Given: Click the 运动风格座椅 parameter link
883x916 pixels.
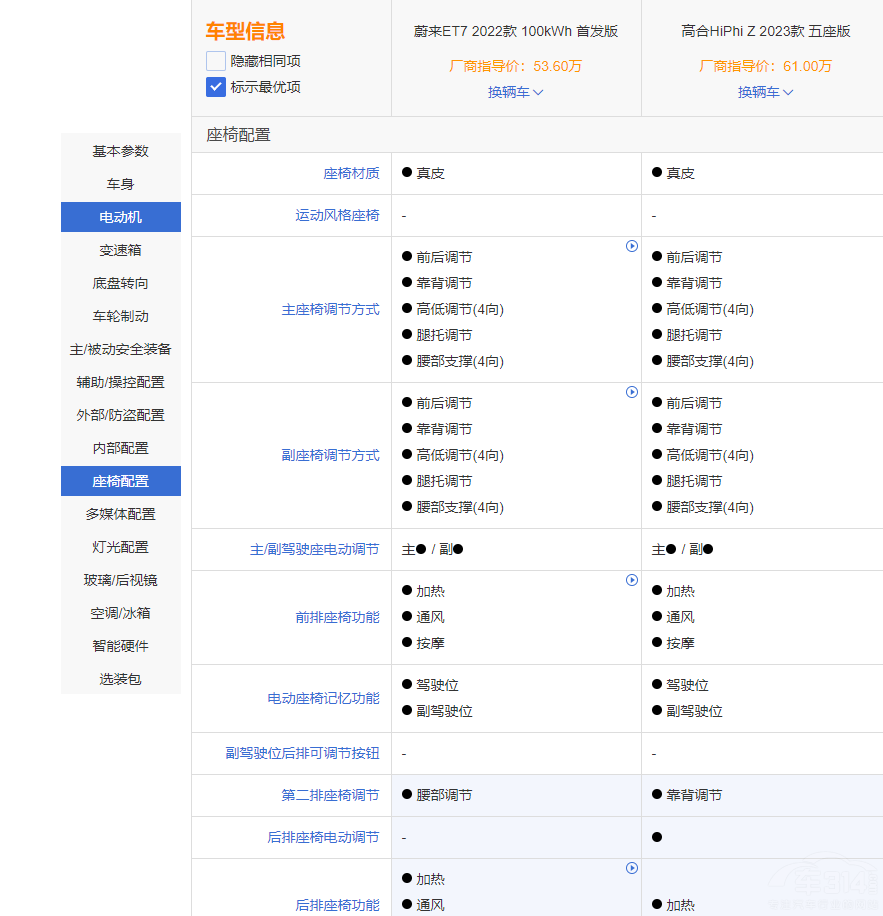Looking at the screenshot, I should tap(337, 215).
